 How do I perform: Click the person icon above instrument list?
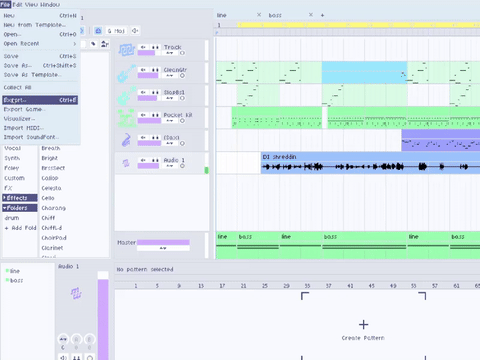(105, 44)
